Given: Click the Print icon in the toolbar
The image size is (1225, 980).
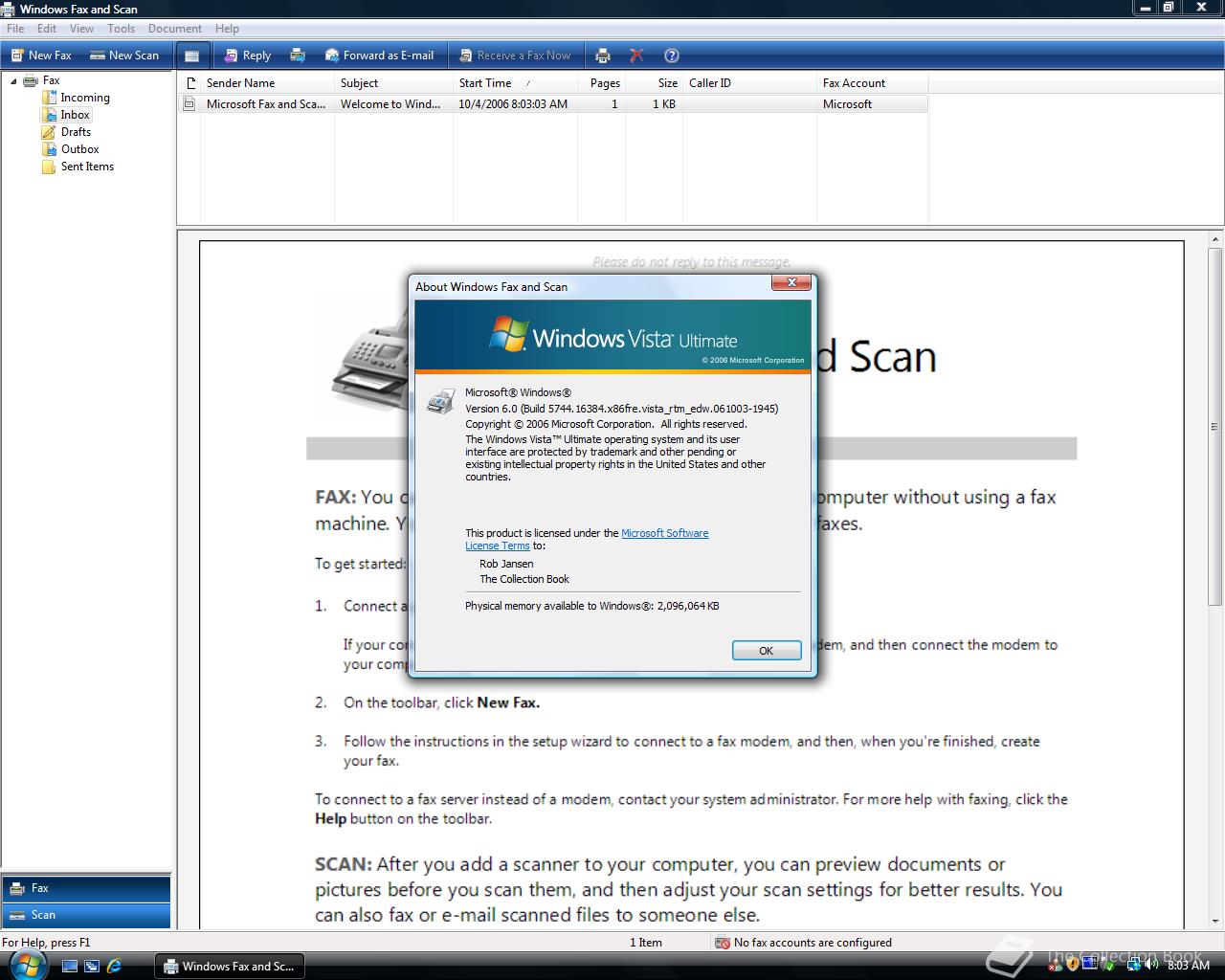Looking at the screenshot, I should click(x=603, y=56).
